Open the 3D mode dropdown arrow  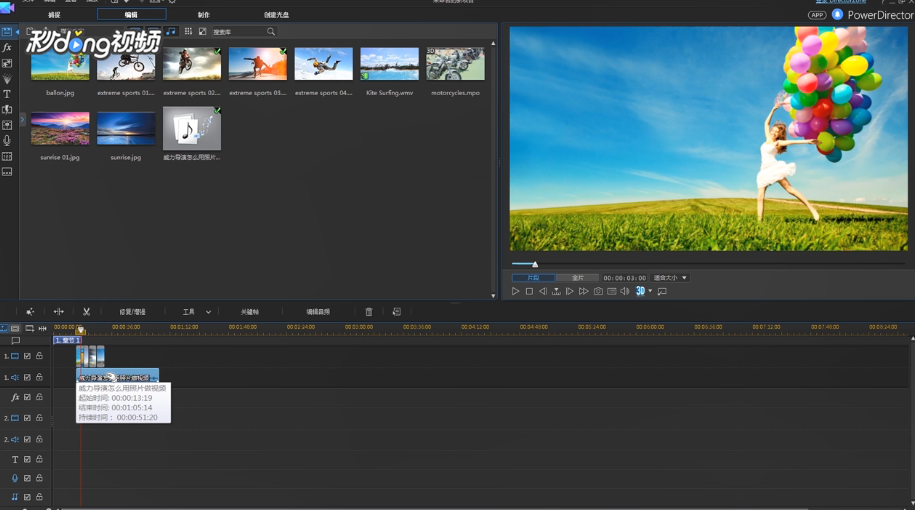tap(650, 291)
